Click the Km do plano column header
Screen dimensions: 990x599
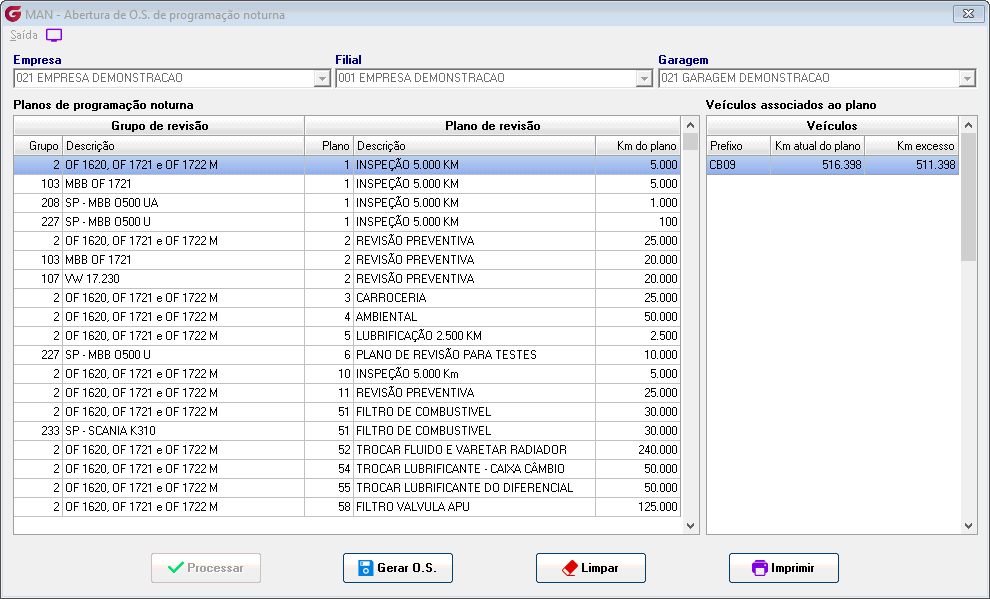(638, 146)
